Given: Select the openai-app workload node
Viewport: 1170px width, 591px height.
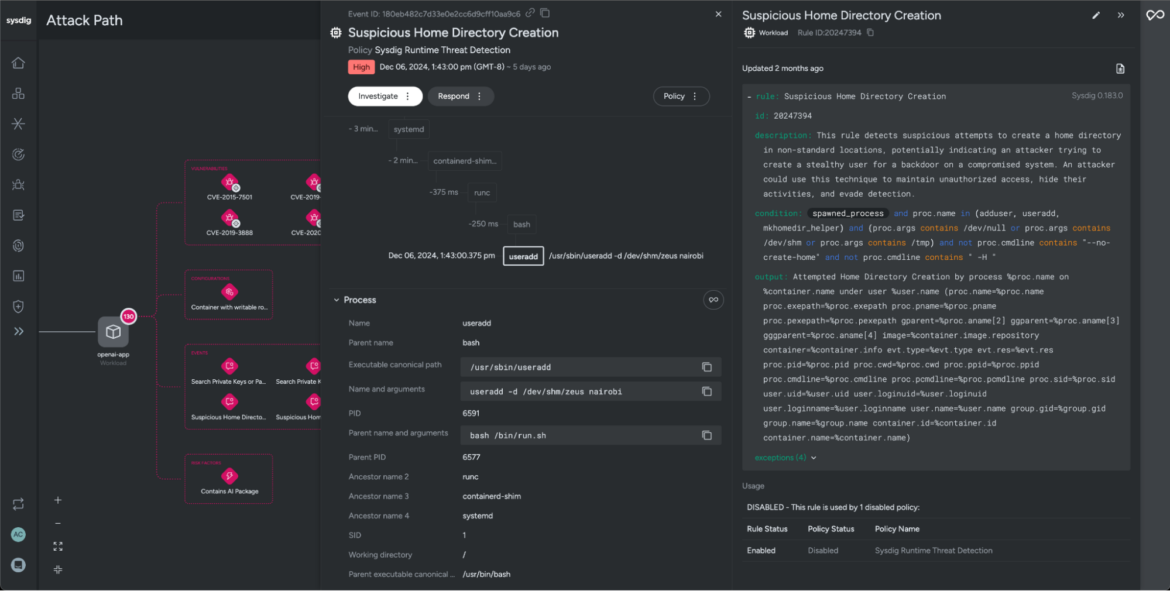Looking at the screenshot, I should point(113,332).
